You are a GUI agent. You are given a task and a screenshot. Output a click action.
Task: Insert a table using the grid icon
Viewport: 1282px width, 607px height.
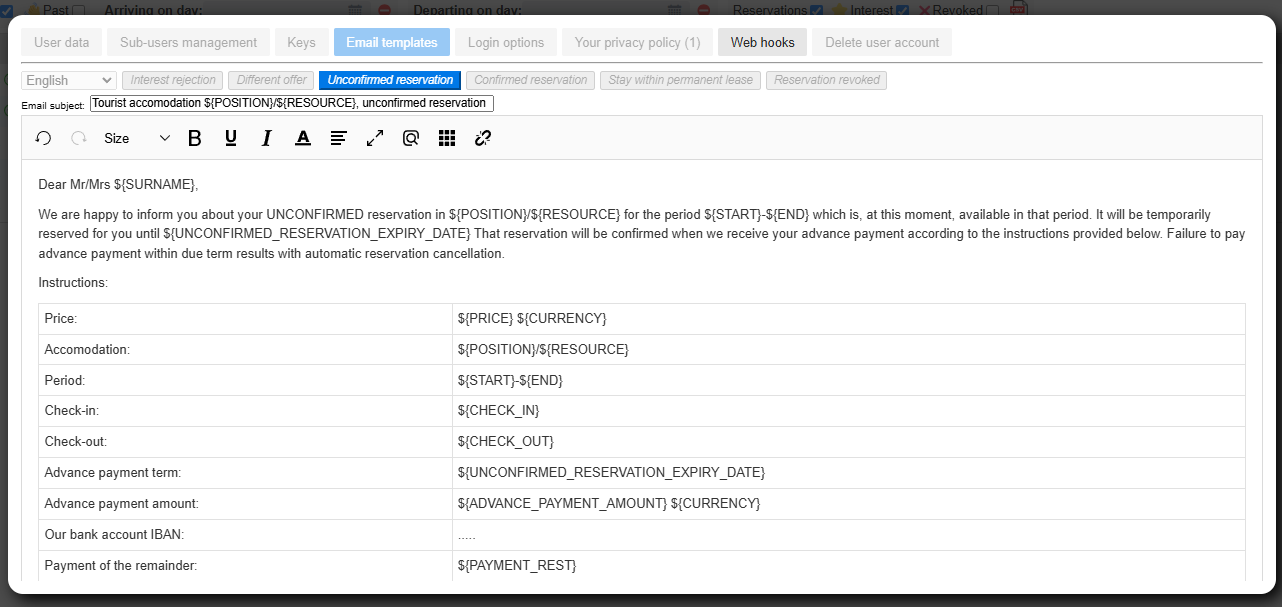447,138
